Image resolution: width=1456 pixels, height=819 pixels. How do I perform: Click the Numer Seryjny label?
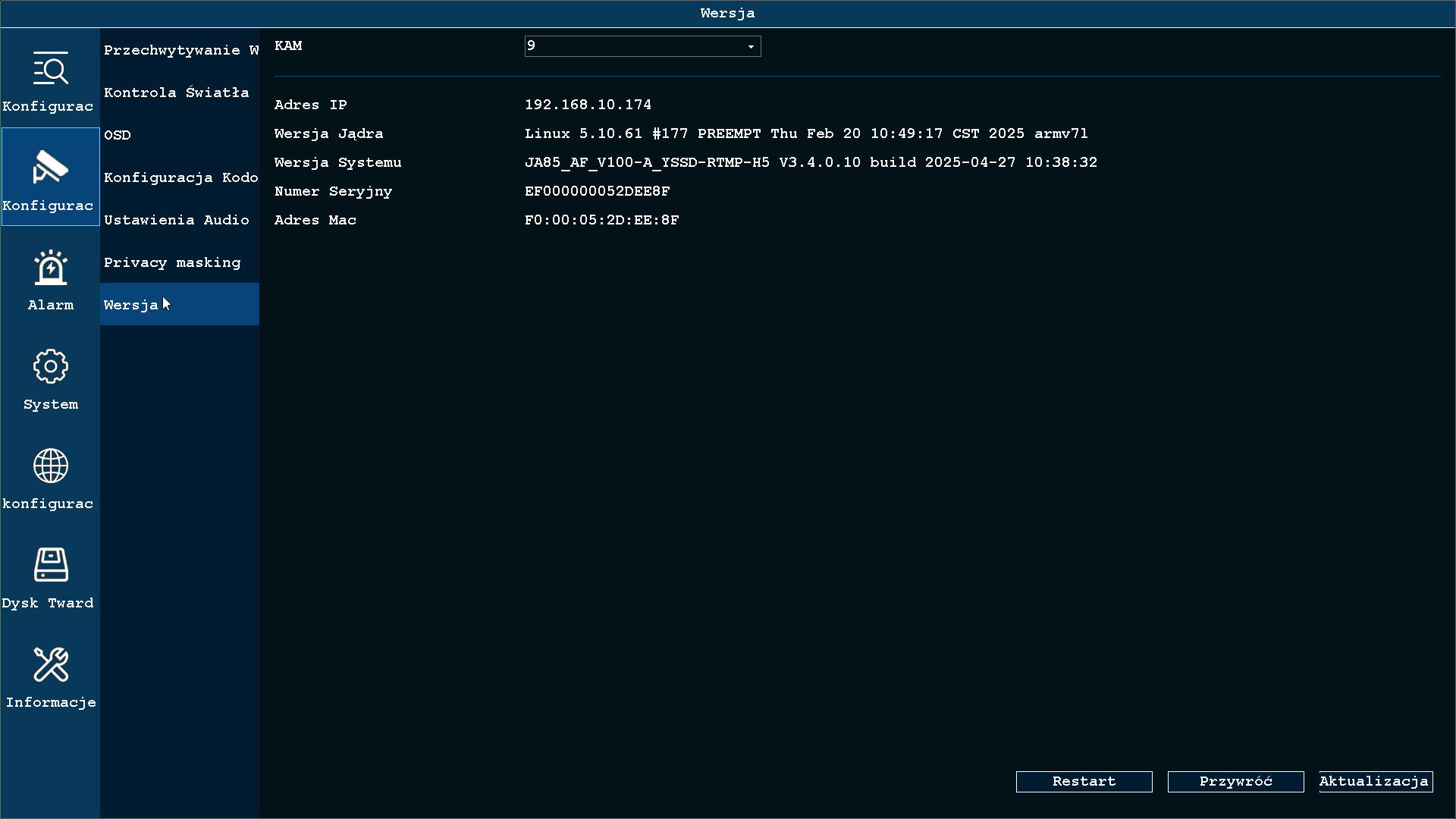click(x=333, y=192)
